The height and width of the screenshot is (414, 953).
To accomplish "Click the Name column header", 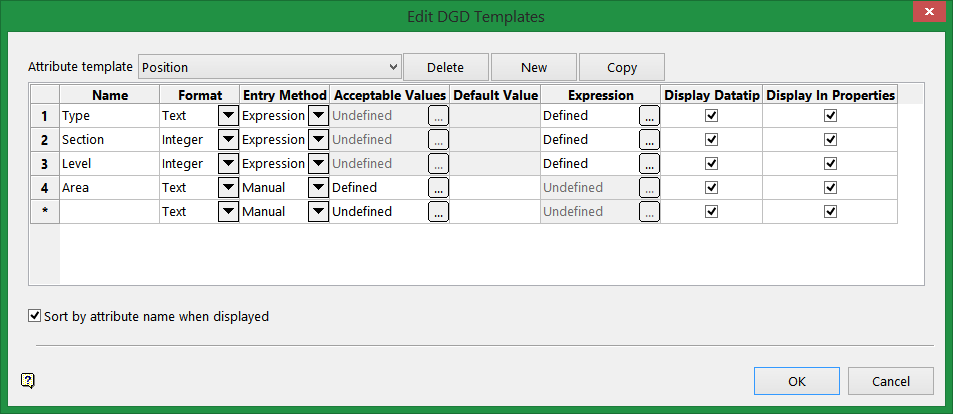I will [x=110, y=95].
